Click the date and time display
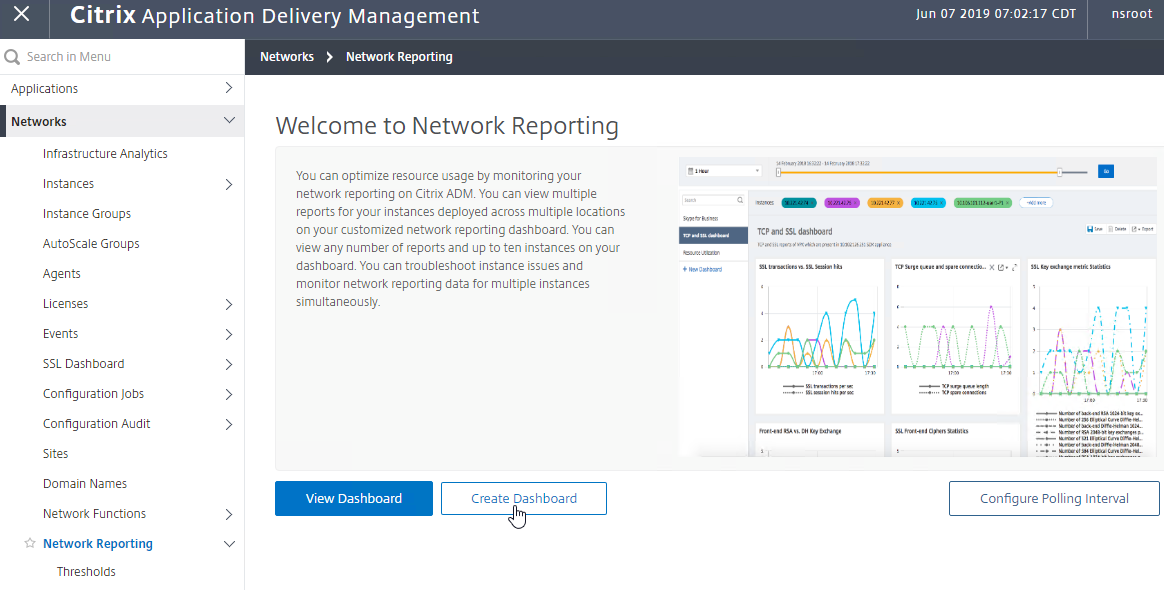1164x590 pixels. (995, 14)
